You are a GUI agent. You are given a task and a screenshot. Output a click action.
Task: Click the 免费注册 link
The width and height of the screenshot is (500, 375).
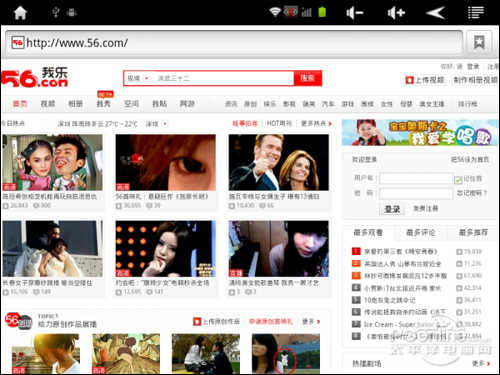click(x=426, y=209)
